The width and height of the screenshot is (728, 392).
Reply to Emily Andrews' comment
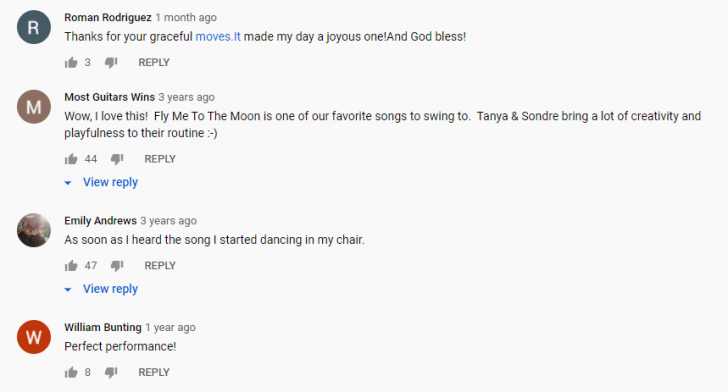[160, 266]
